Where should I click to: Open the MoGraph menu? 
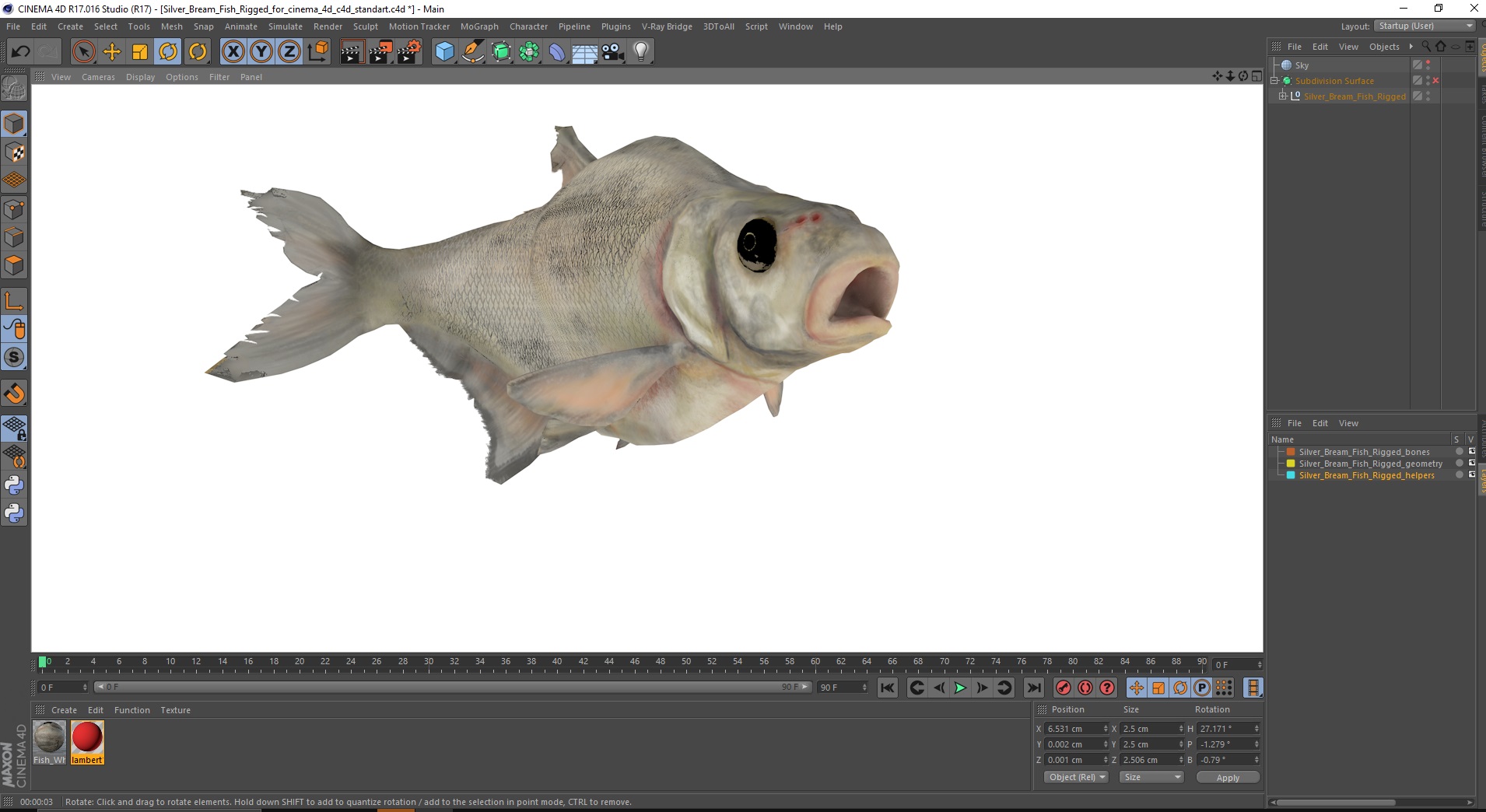point(479,26)
